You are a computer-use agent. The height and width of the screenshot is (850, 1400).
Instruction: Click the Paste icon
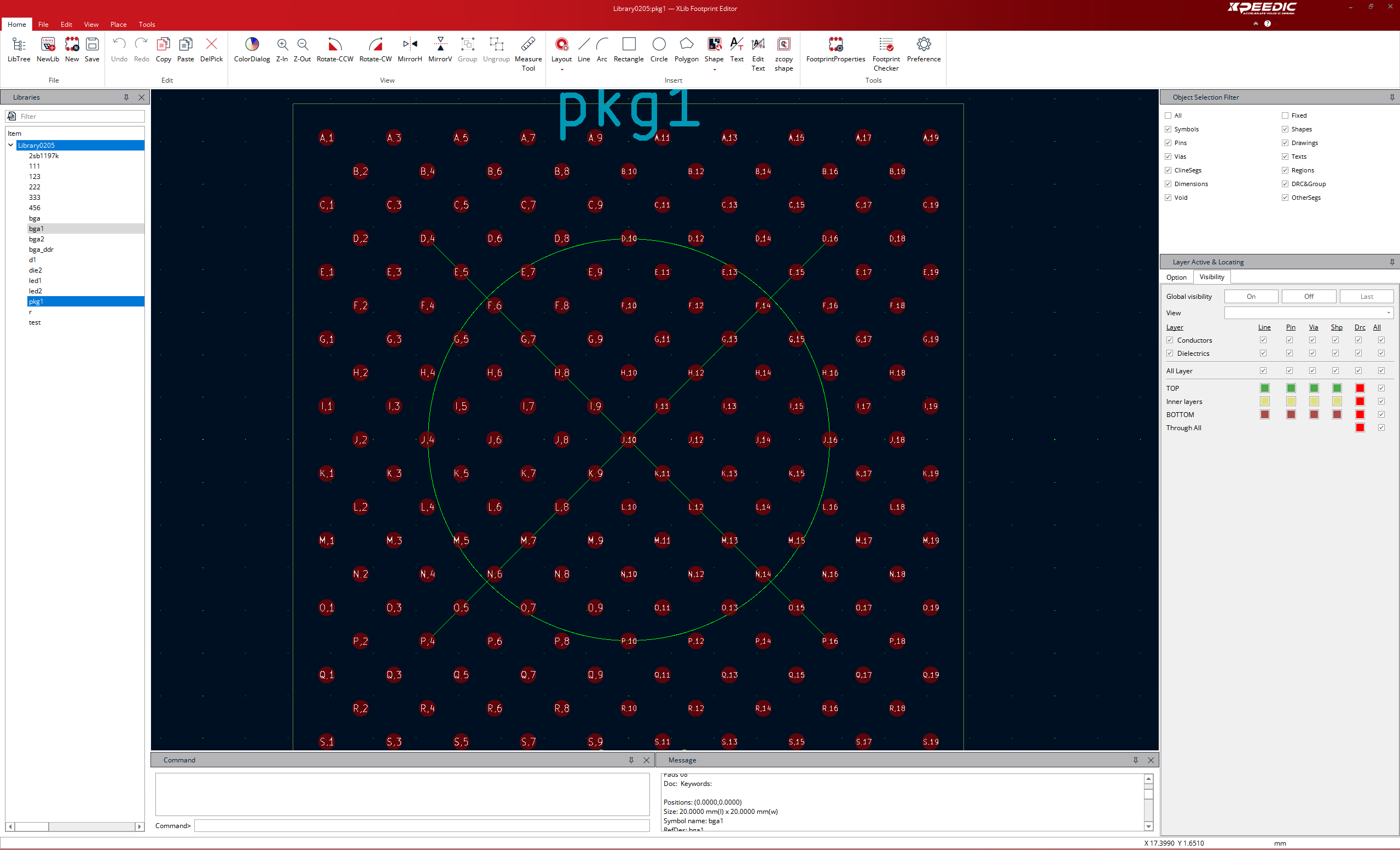[x=186, y=49]
